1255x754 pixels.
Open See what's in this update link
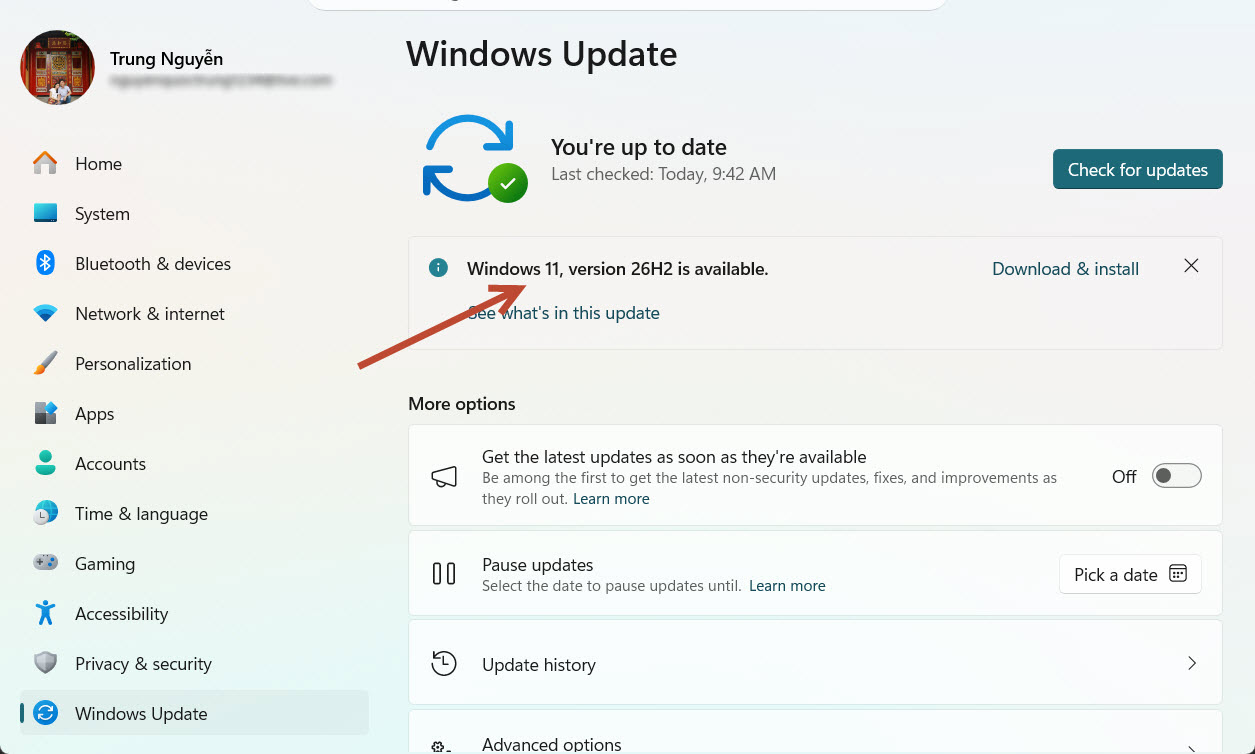pyautogui.click(x=564, y=313)
